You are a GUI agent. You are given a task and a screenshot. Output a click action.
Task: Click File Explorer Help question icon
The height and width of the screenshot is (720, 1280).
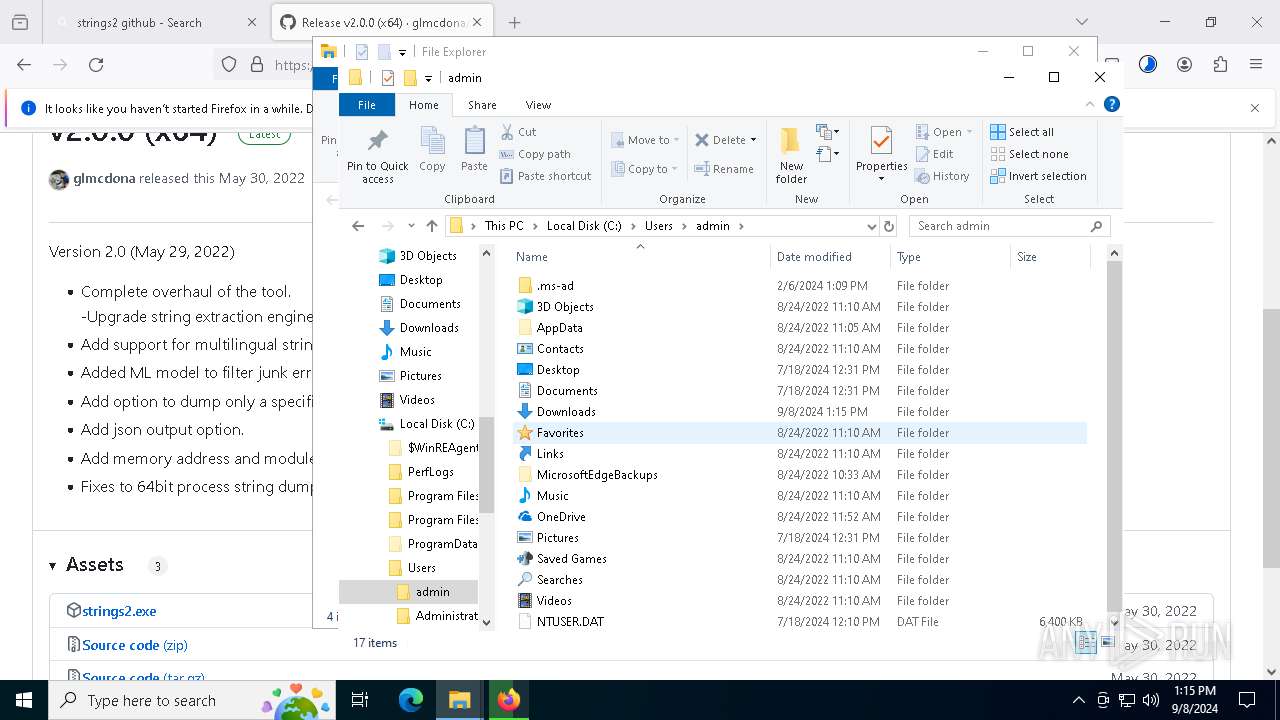(1112, 104)
